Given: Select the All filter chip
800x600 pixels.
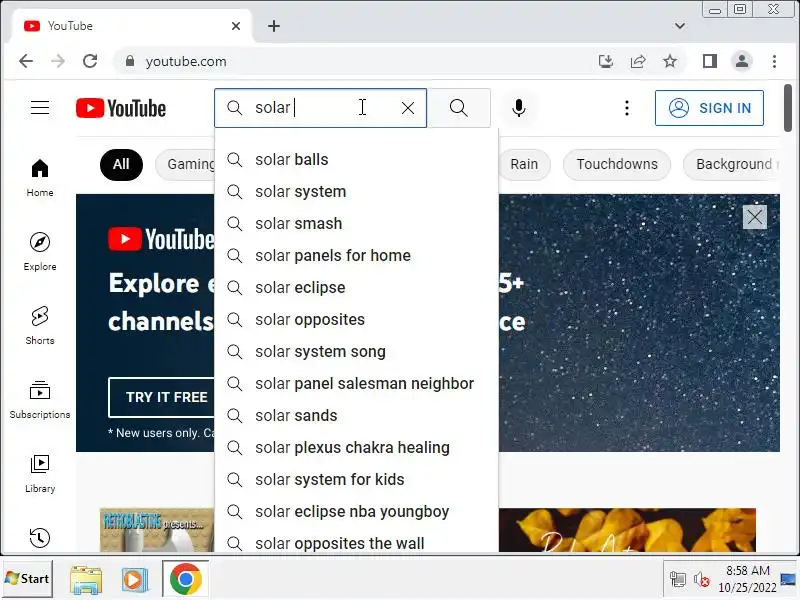Looking at the screenshot, I should pos(121,164).
